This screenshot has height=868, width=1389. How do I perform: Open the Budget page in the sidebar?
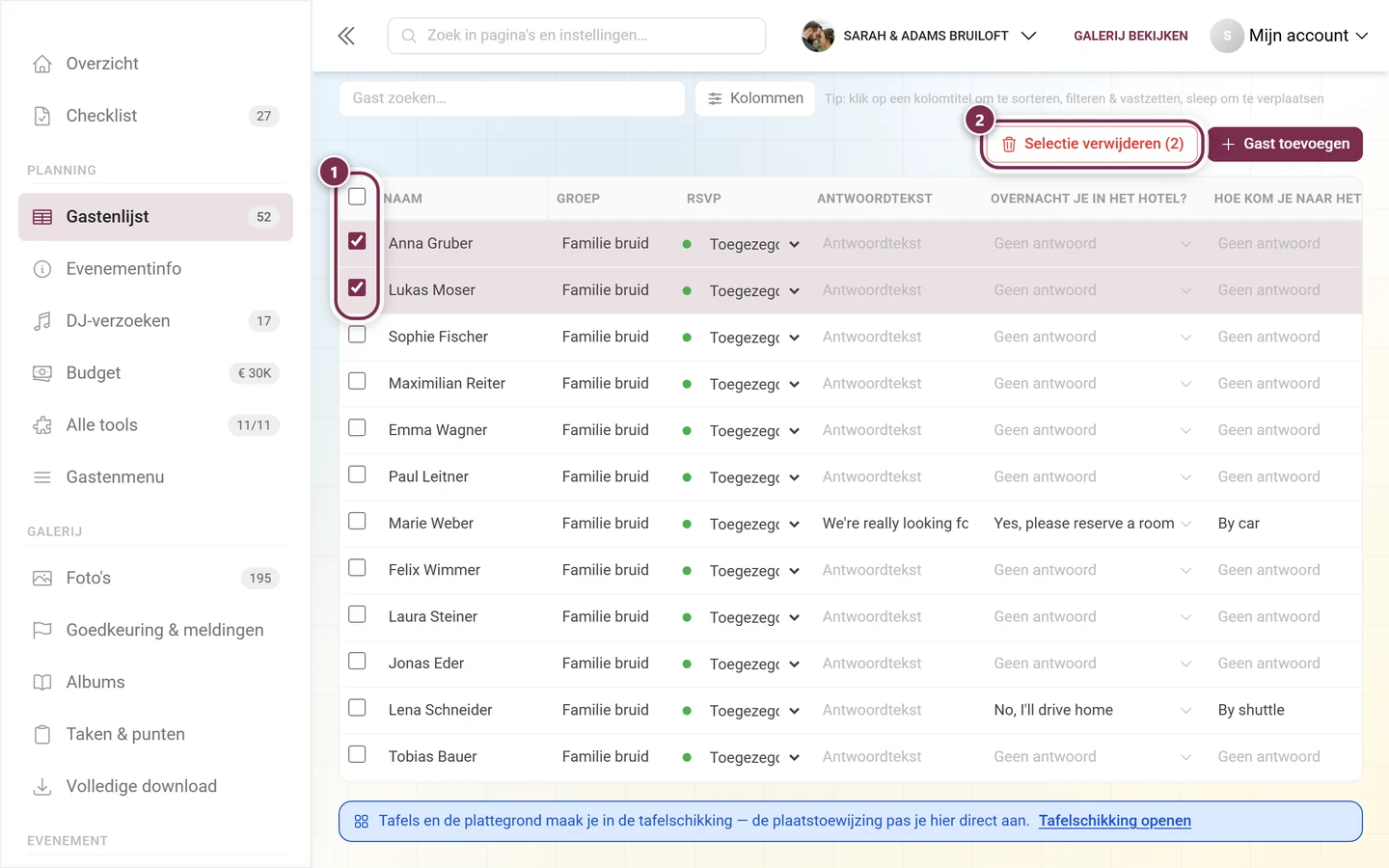click(x=155, y=373)
